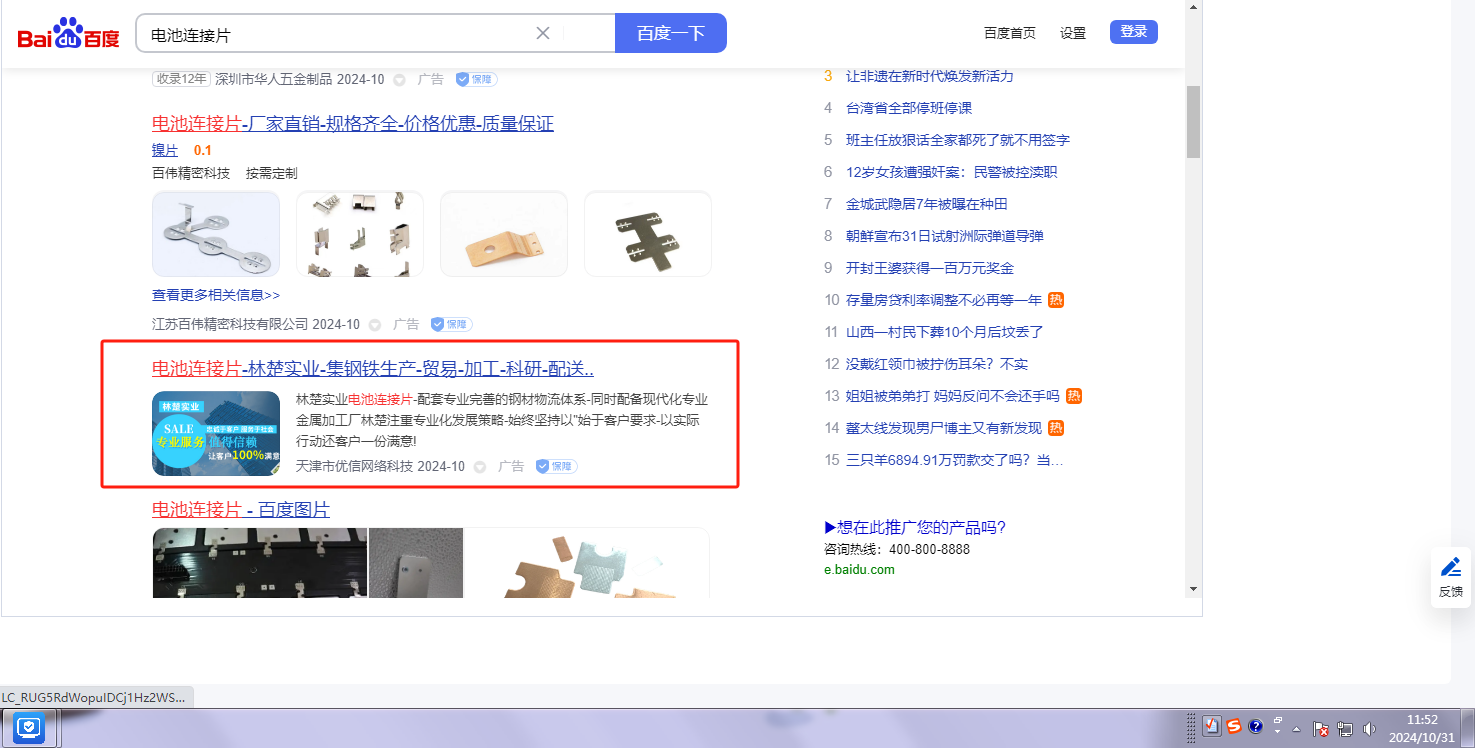Viewport: 1475px width, 748px height.
Task: Expand the dropdown arrow beside 深圳市华人五金制品 2024-10
Action: (399, 80)
